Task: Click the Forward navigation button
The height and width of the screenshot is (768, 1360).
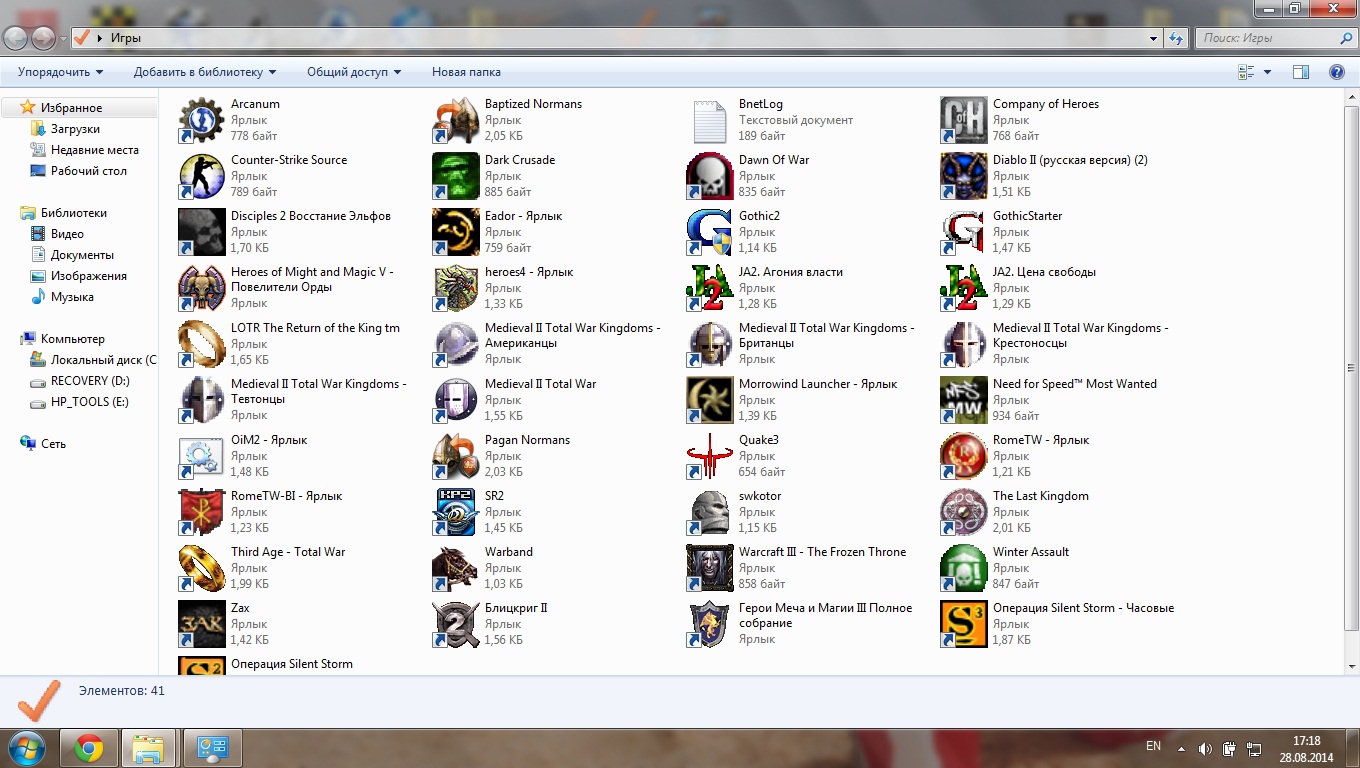Action: 43,38
